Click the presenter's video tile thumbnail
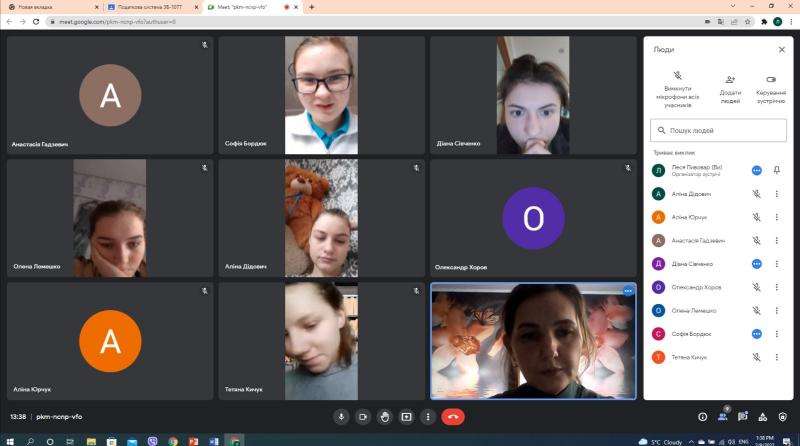This screenshot has height=446, width=800. pos(533,341)
